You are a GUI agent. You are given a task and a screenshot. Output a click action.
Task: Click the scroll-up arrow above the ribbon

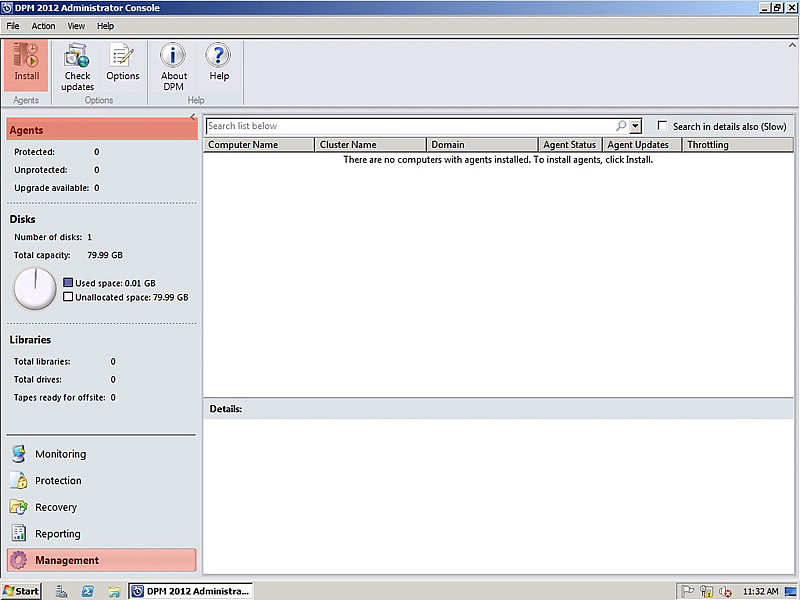pos(791,44)
